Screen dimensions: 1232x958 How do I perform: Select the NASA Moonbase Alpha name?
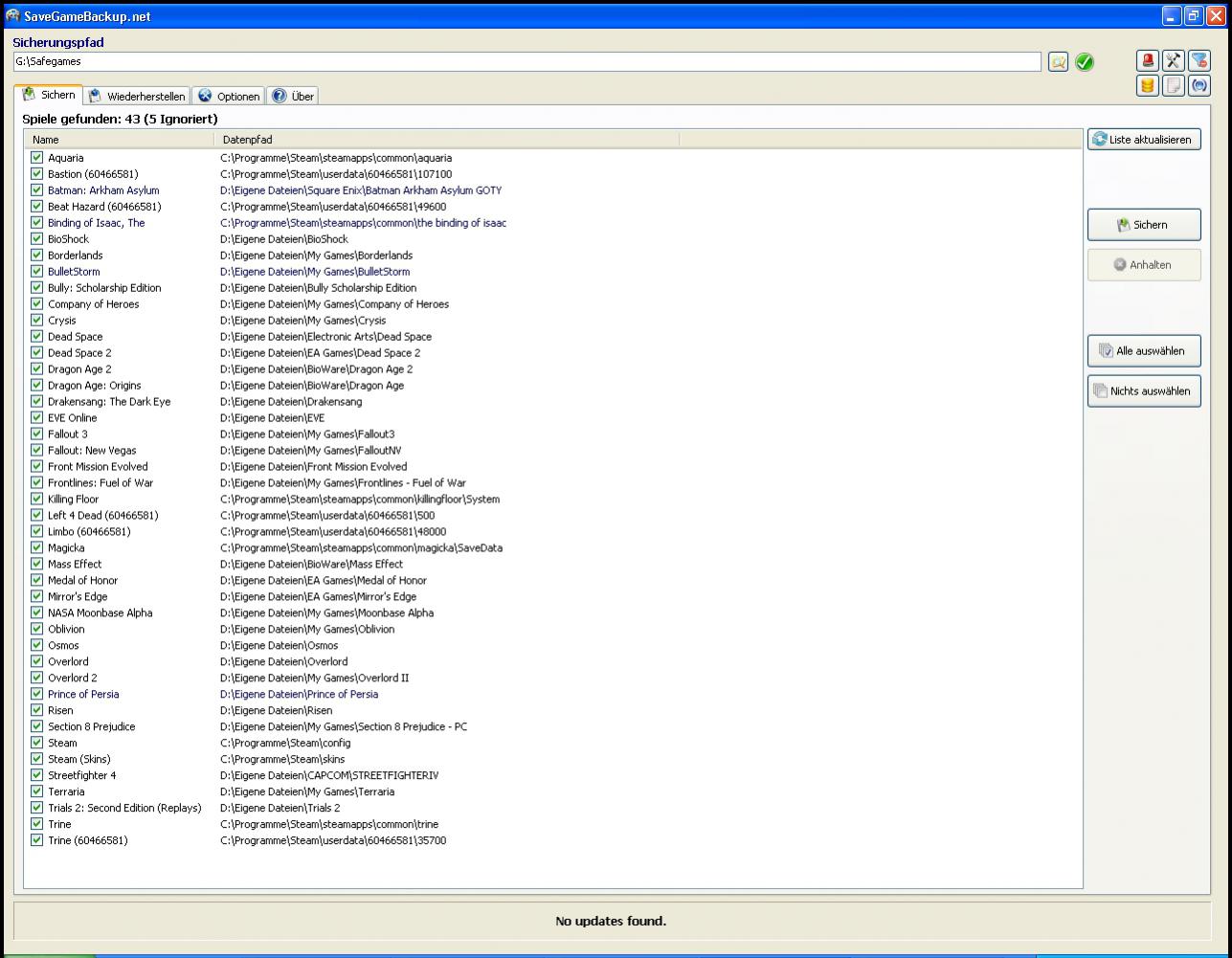click(x=101, y=613)
